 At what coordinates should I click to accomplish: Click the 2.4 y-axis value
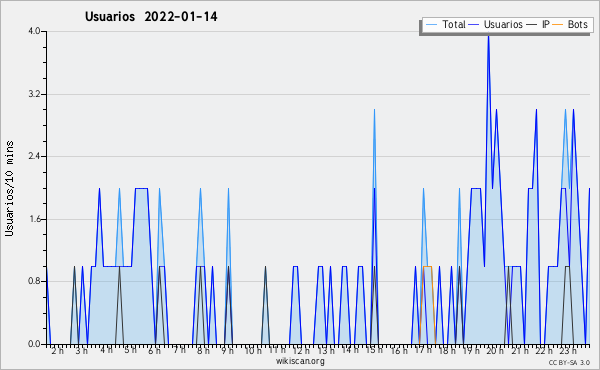pos(34,156)
